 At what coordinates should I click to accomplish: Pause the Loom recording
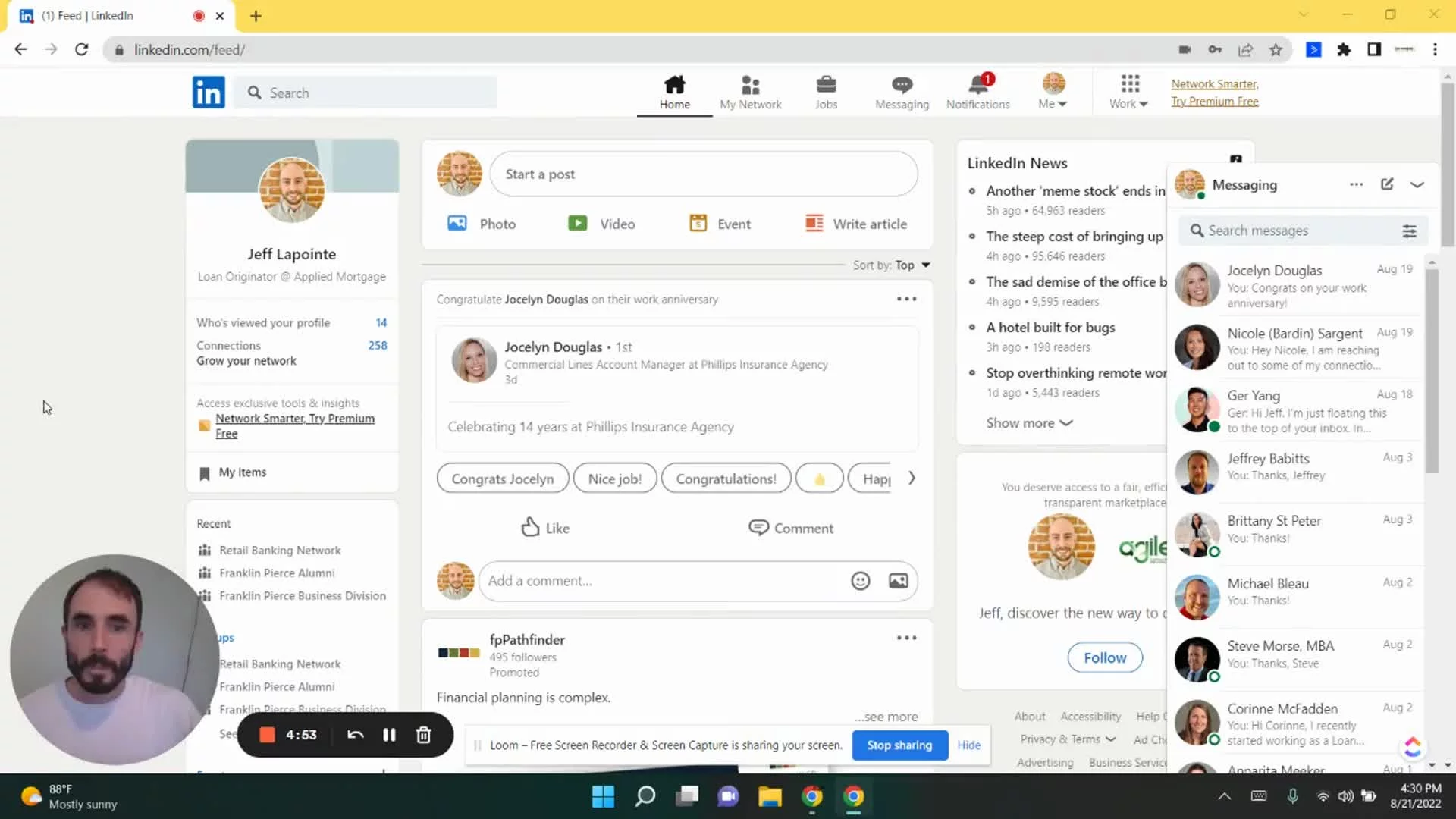coord(389,735)
